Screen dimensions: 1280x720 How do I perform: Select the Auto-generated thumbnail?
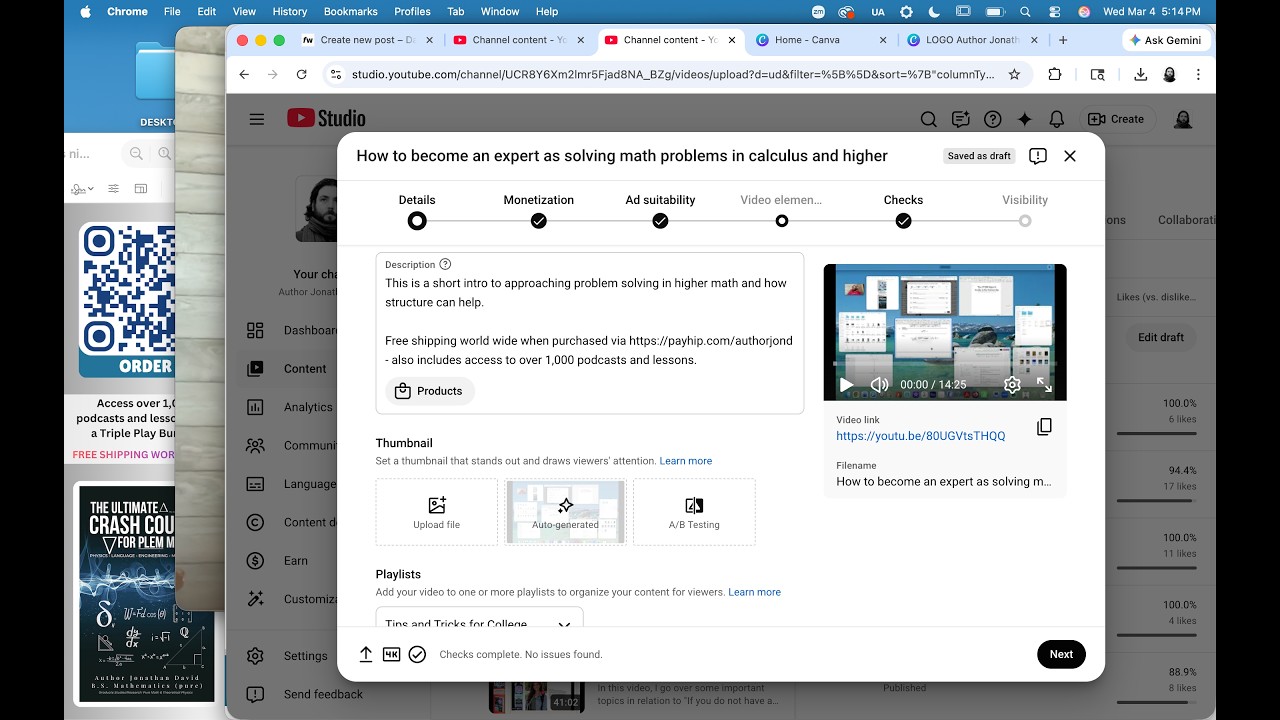[565, 512]
